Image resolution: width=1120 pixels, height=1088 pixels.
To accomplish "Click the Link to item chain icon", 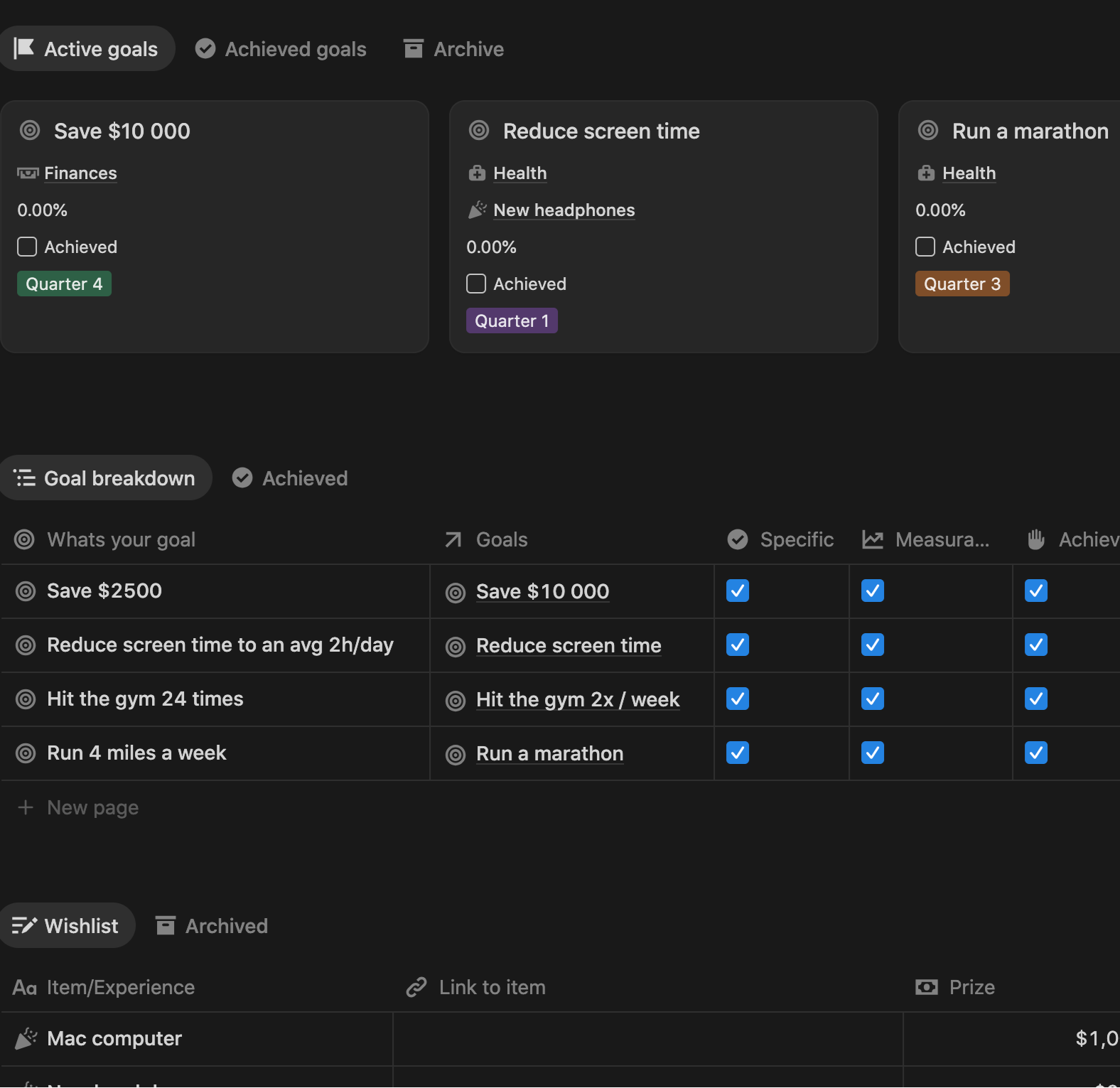I will (x=416, y=987).
